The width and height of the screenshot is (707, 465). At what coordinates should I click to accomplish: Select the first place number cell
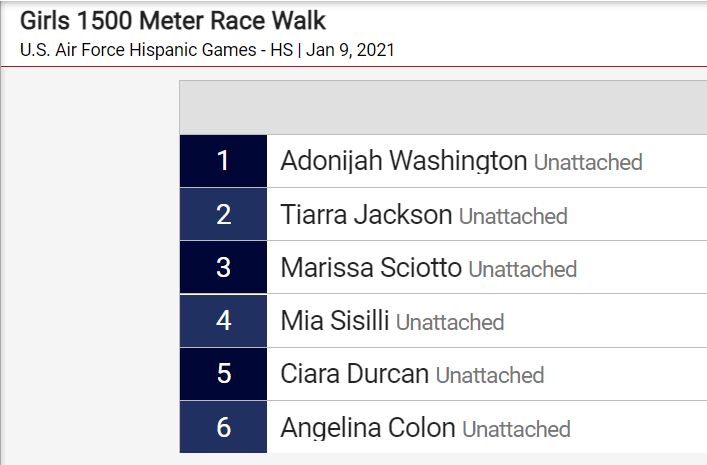coord(223,161)
